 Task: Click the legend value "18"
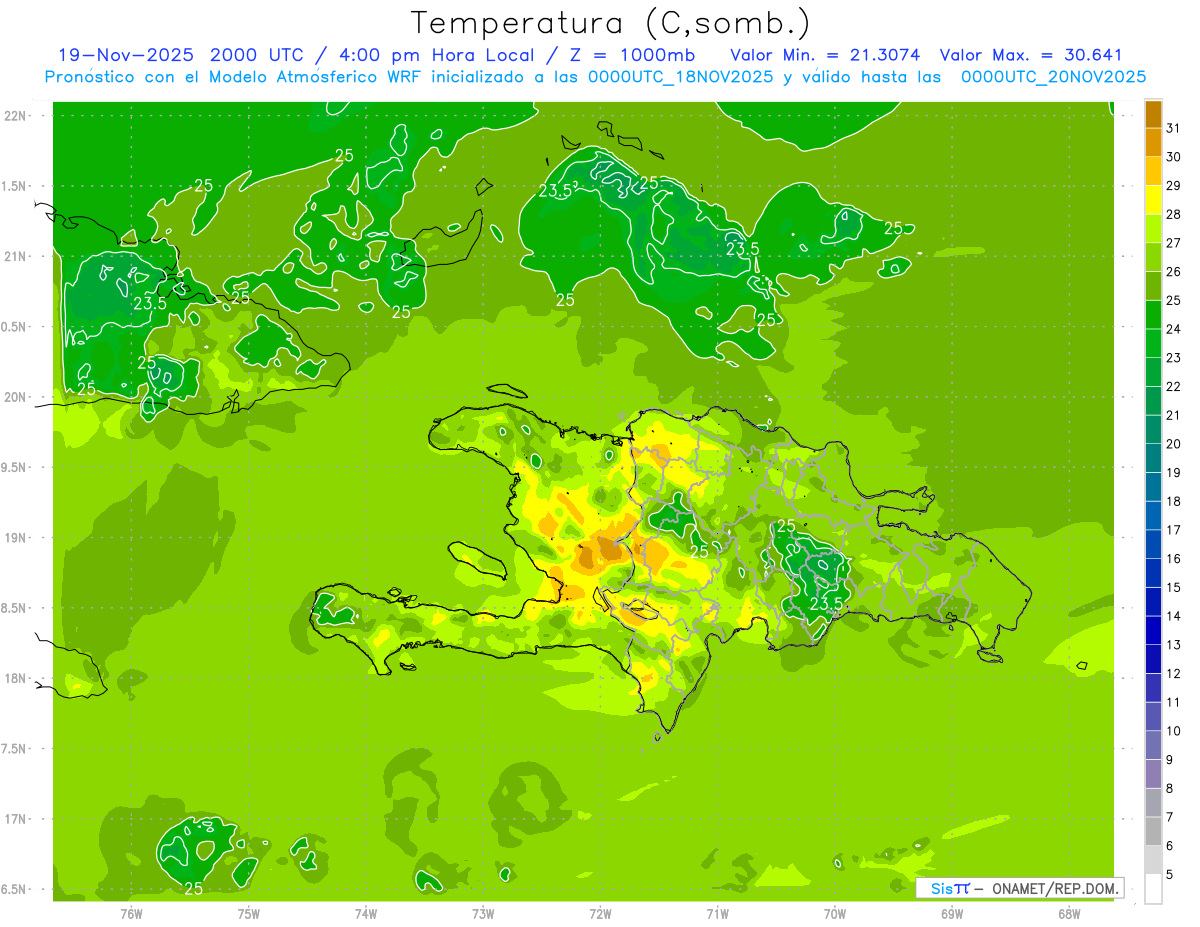tap(1174, 502)
